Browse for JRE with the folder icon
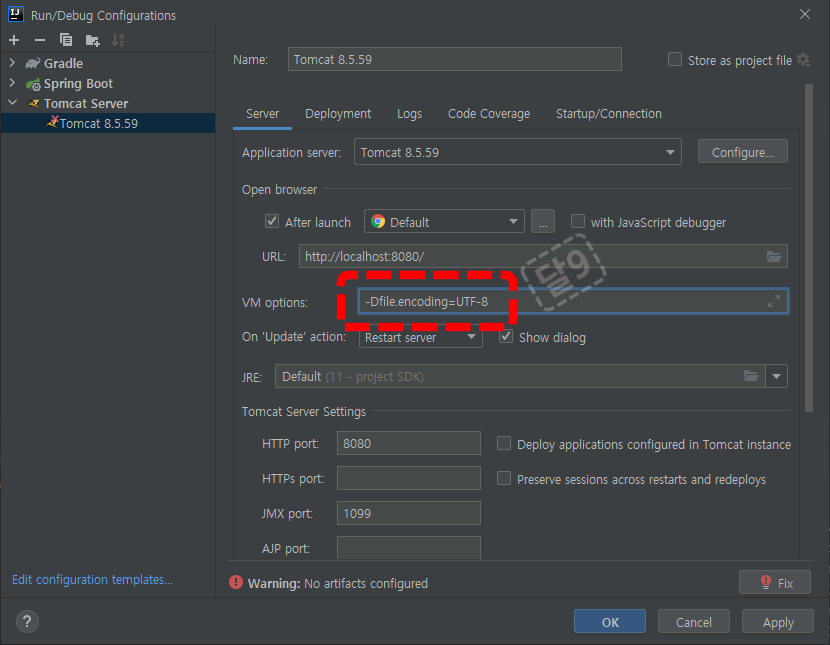This screenshot has width=830, height=645. pos(751,376)
